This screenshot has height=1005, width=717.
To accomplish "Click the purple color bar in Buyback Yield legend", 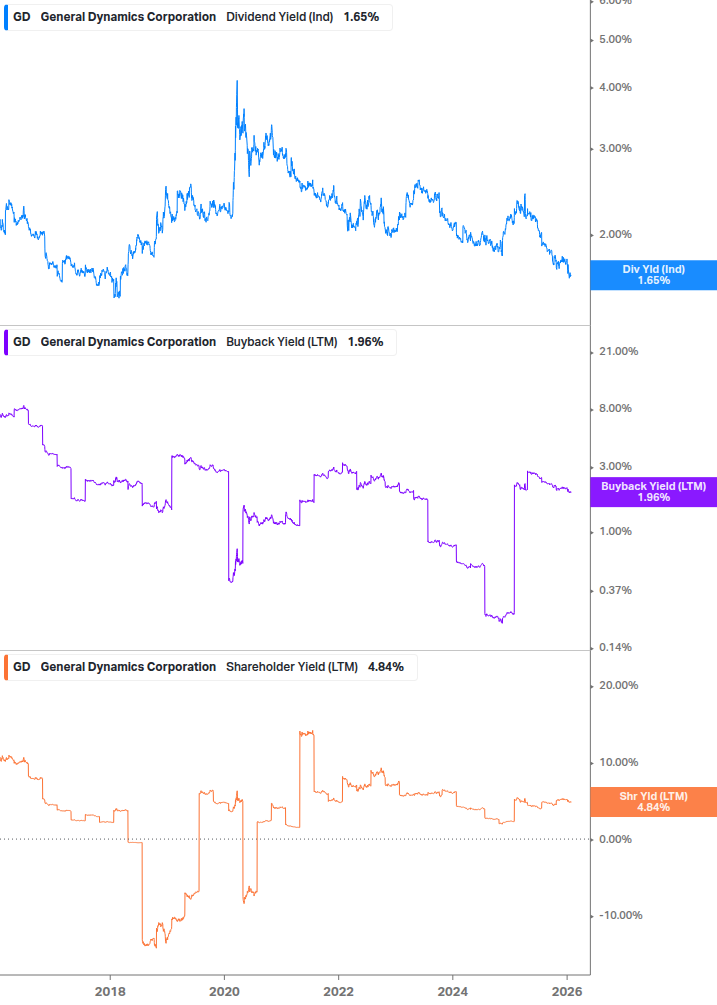I will coord(6,342).
